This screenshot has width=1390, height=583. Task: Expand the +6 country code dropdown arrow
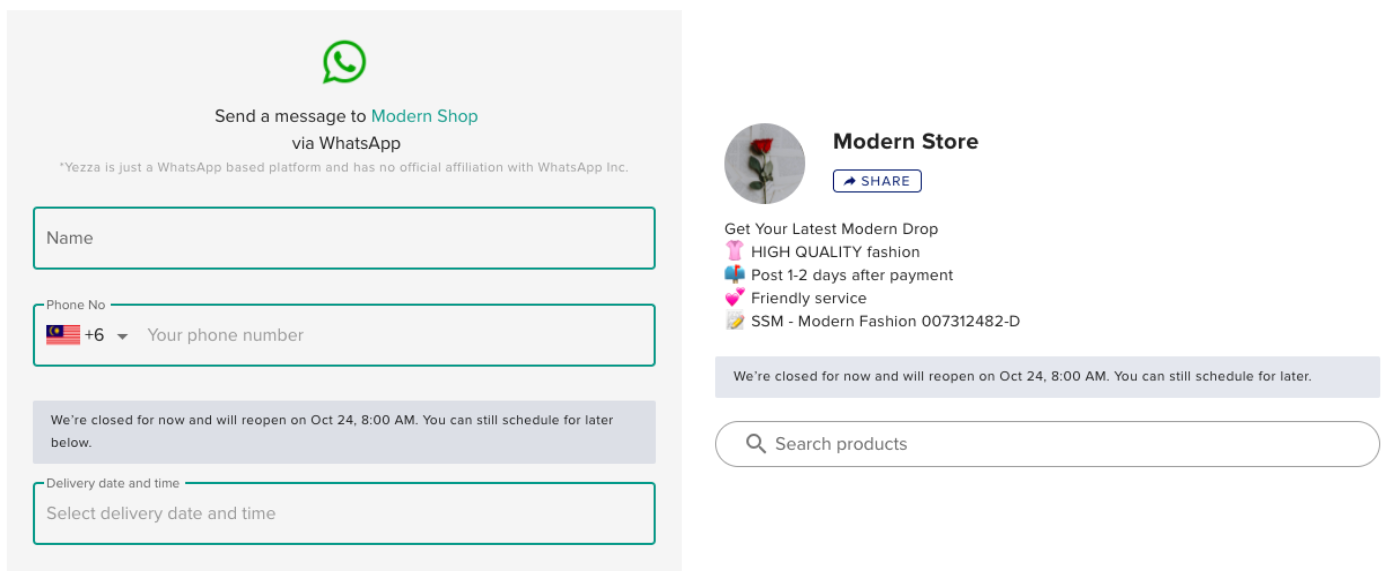click(123, 337)
